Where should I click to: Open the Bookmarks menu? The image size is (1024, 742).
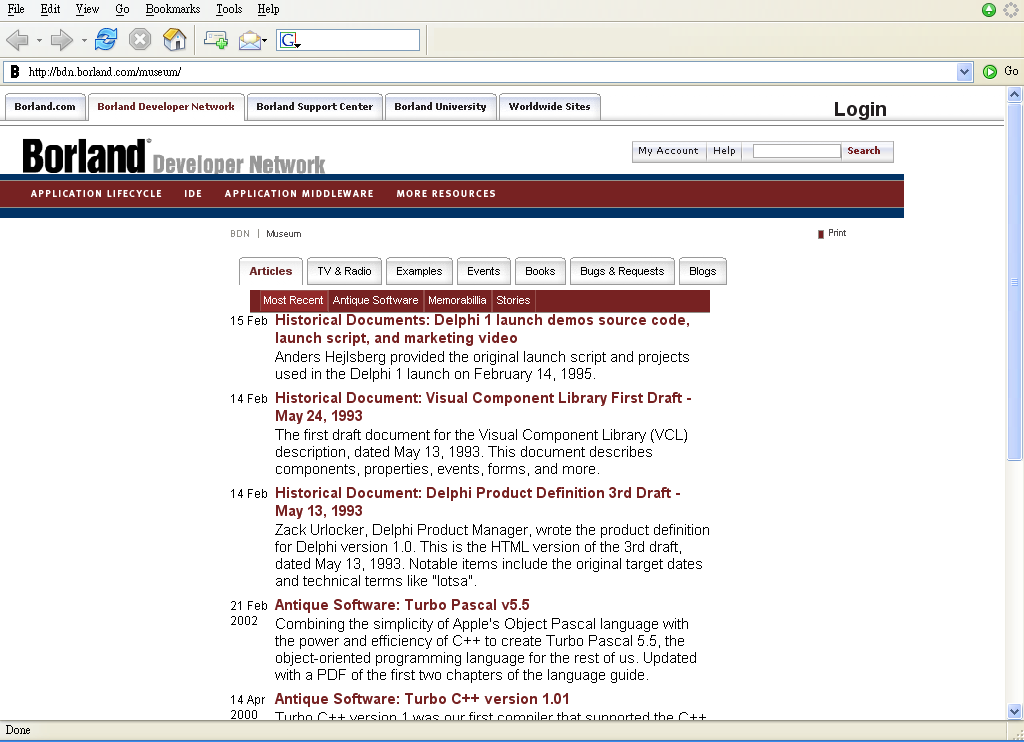[172, 9]
